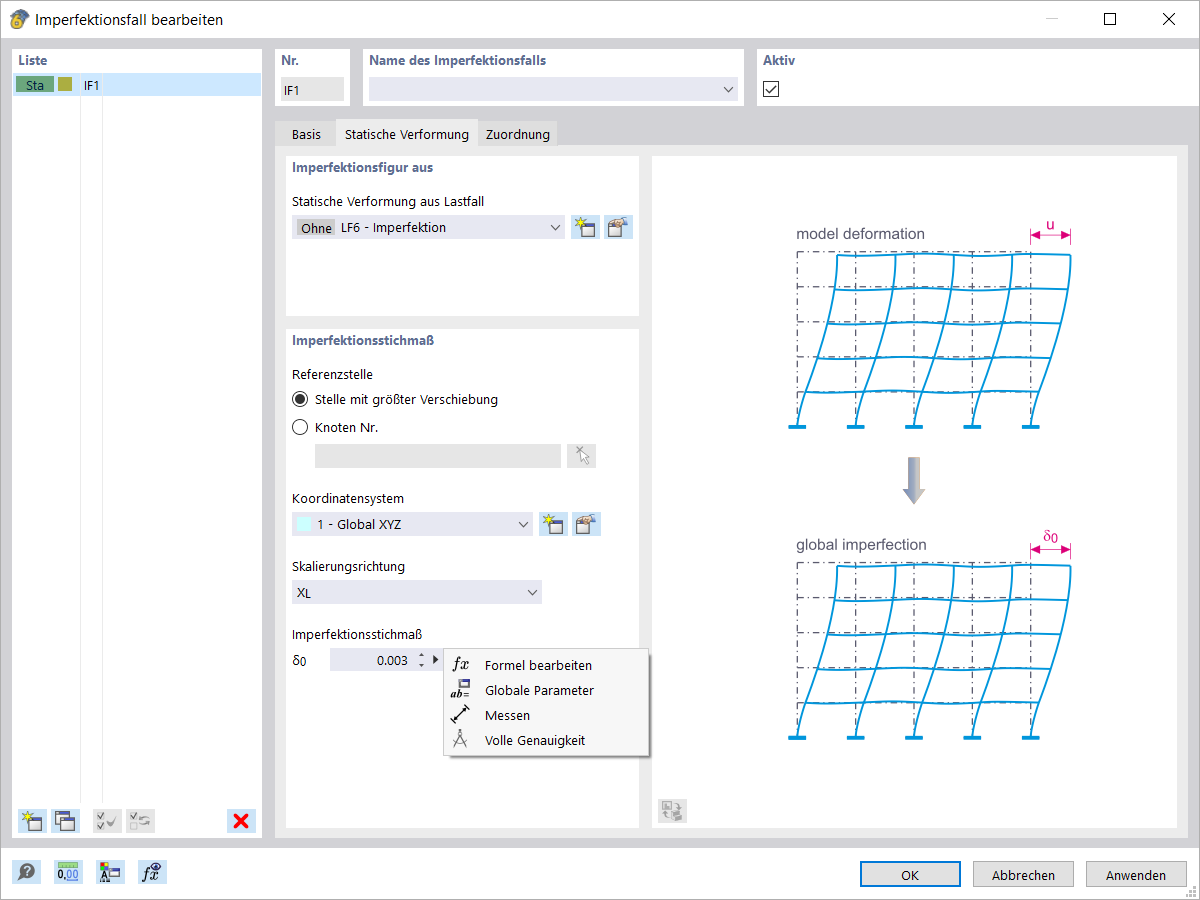Image resolution: width=1200 pixels, height=900 pixels.
Task: Click invert selection icon in list toolbar
Action: (140, 821)
